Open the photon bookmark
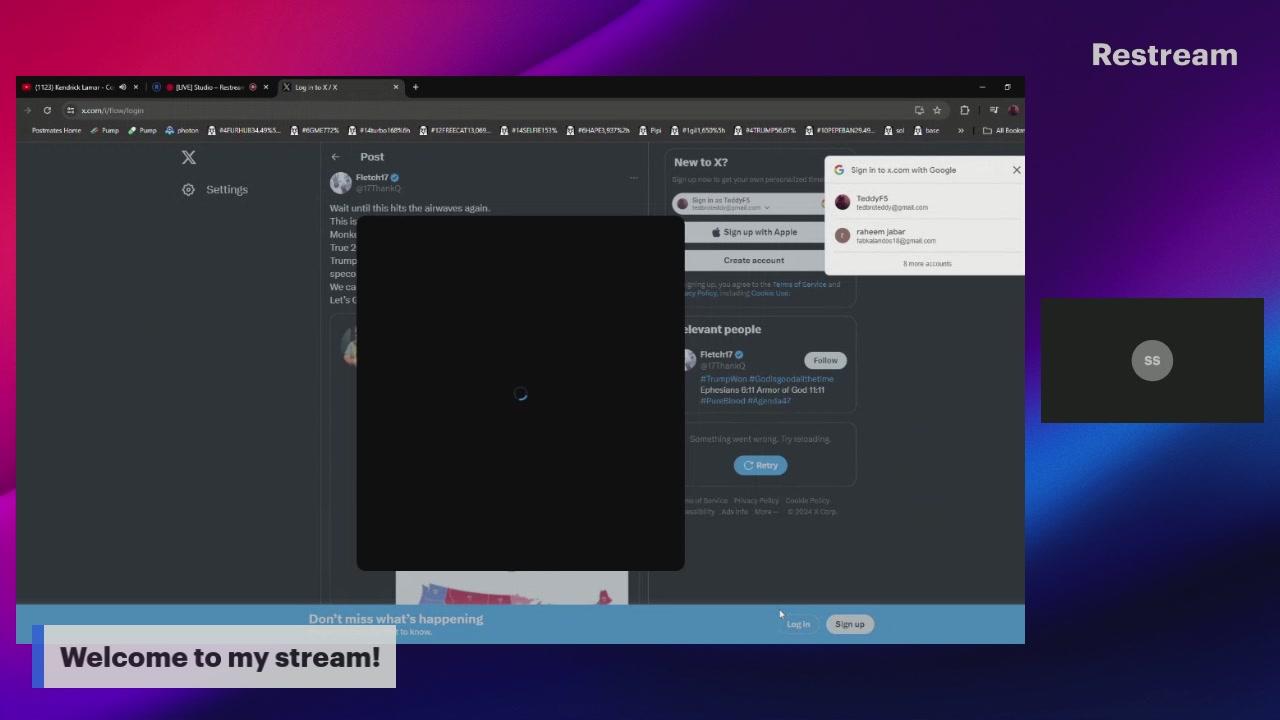 (182, 130)
